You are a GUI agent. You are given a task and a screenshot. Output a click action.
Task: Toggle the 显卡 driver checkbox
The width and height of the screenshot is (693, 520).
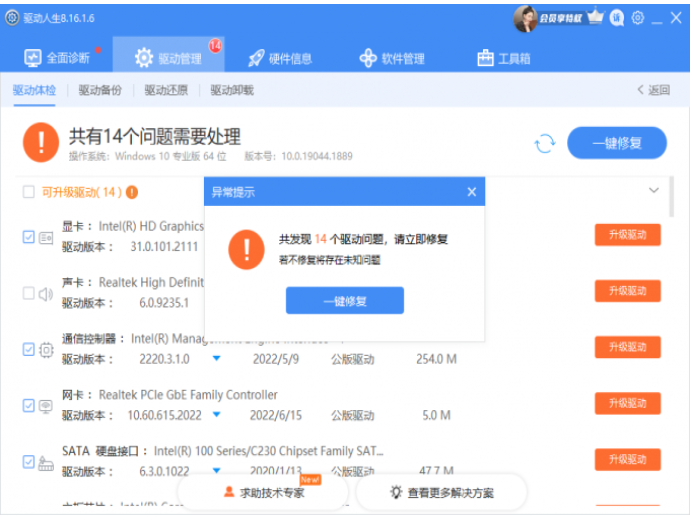29,237
